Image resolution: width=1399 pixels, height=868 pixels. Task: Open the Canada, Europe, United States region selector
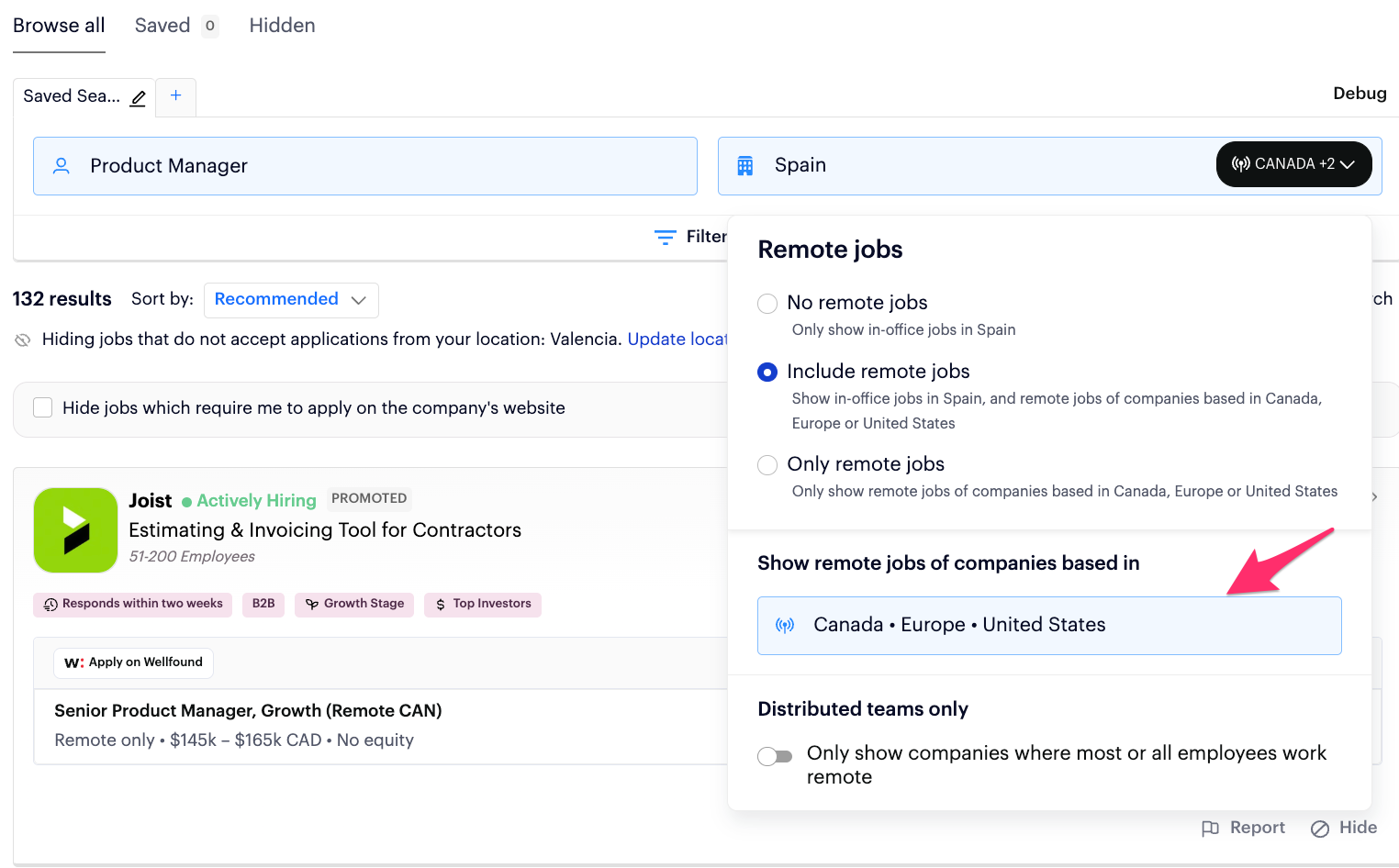coord(1048,626)
